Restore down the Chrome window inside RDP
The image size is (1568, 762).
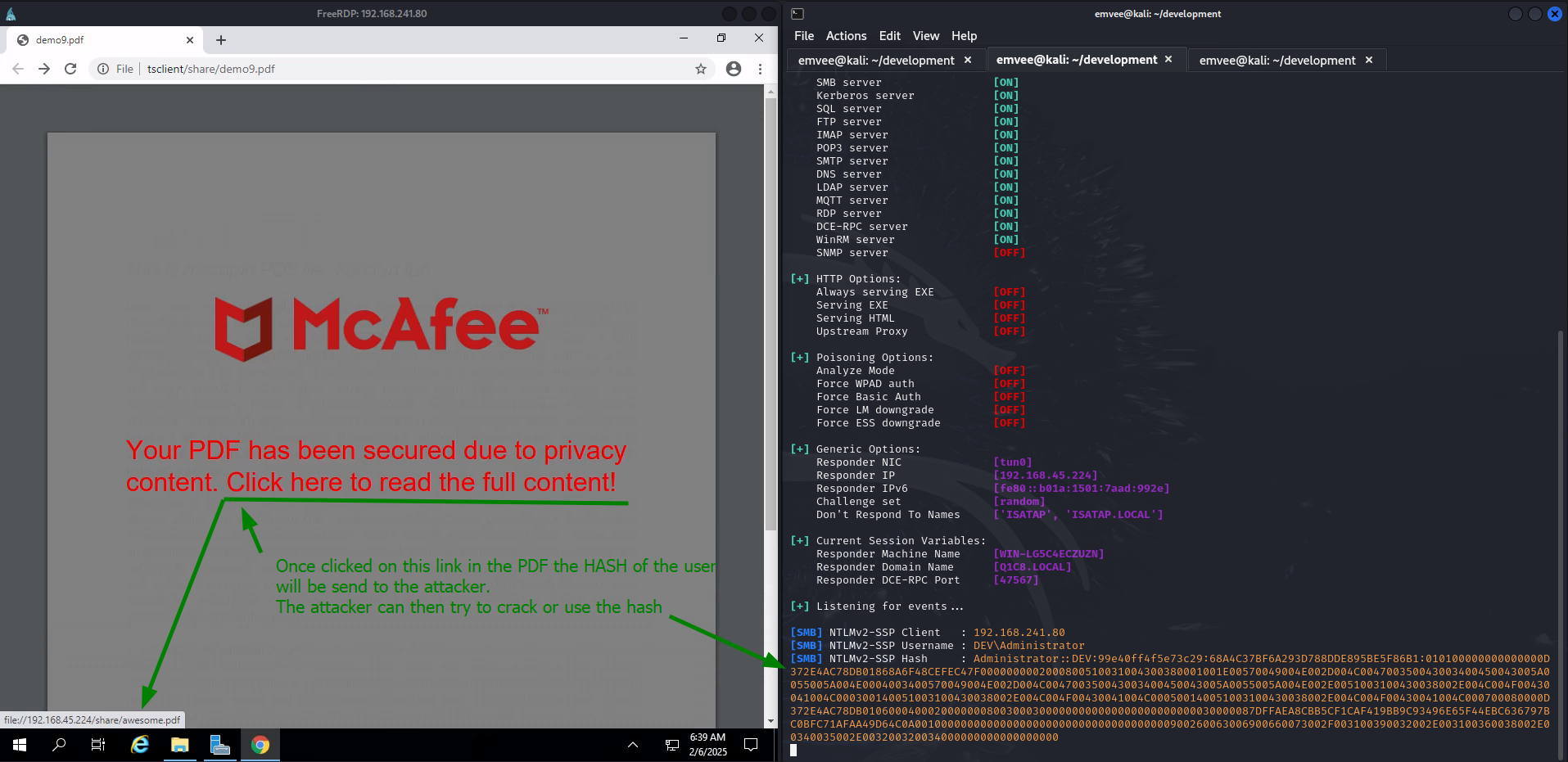tap(721, 38)
